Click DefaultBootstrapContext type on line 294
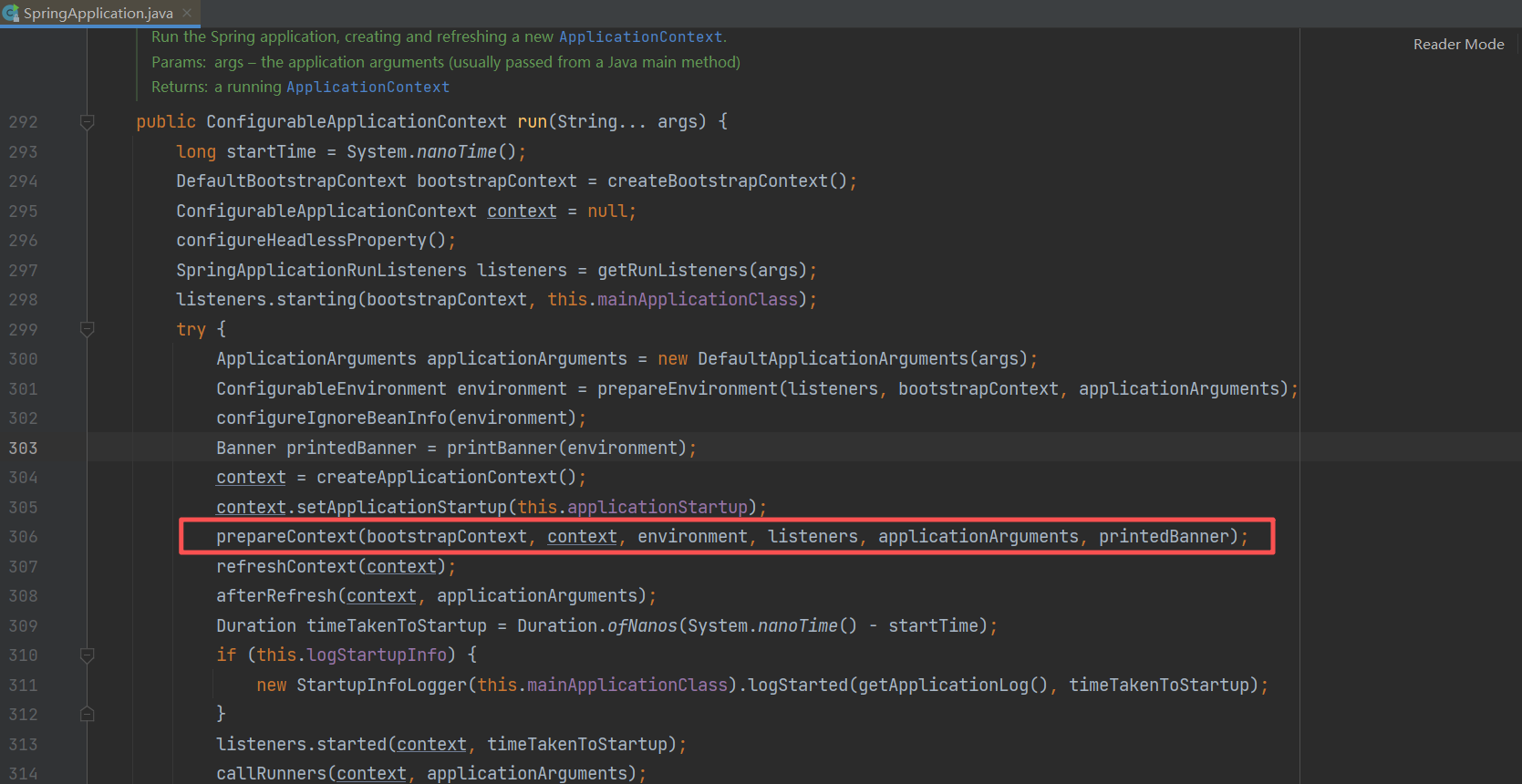 [x=291, y=181]
